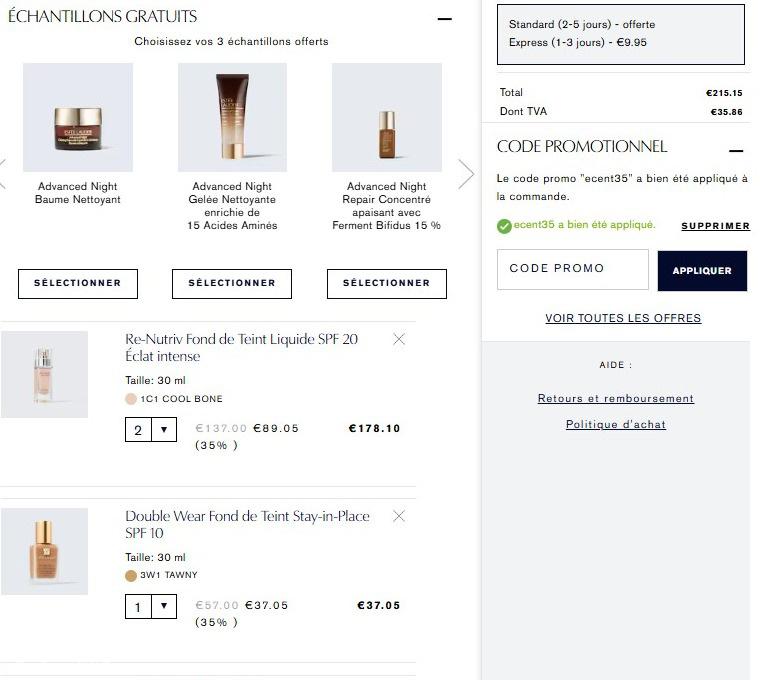Remove the applied ecent35 promo code

pos(715,226)
